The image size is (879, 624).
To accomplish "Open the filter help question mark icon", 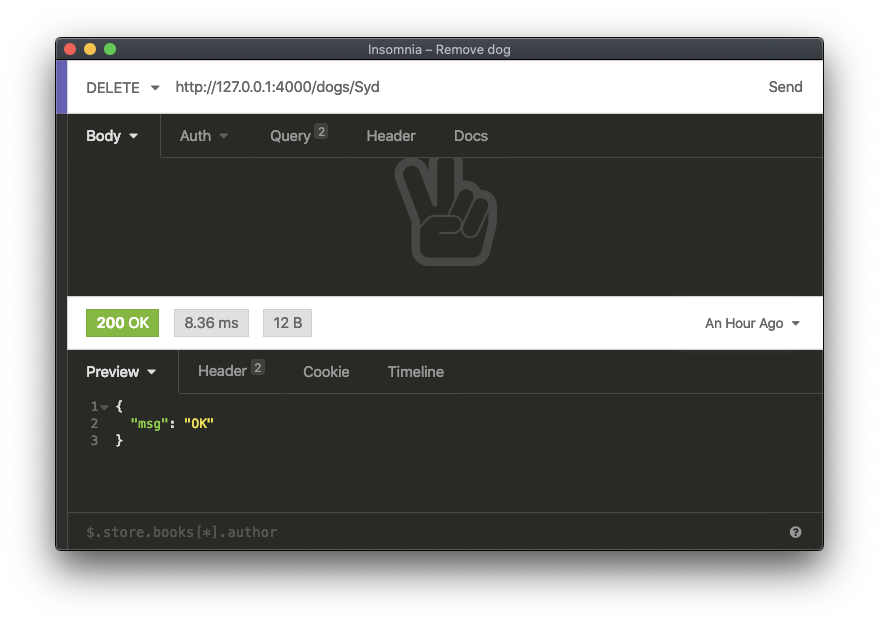I will (x=795, y=532).
